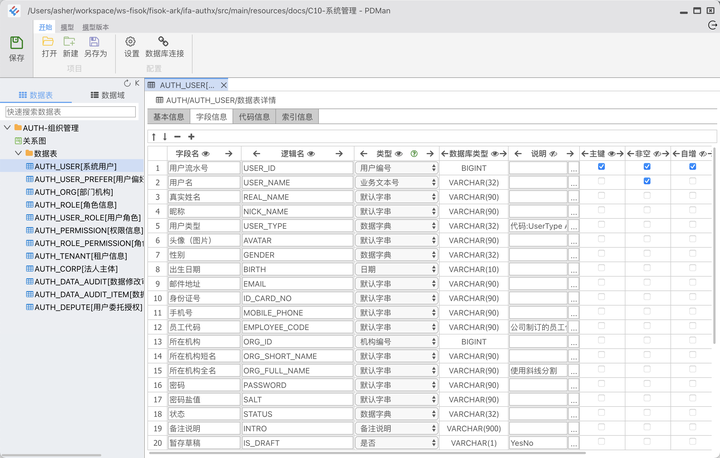Viewport: 720px width, 458px height.
Task: Collapse the 数据表 folder node
Action: pos(18,153)
